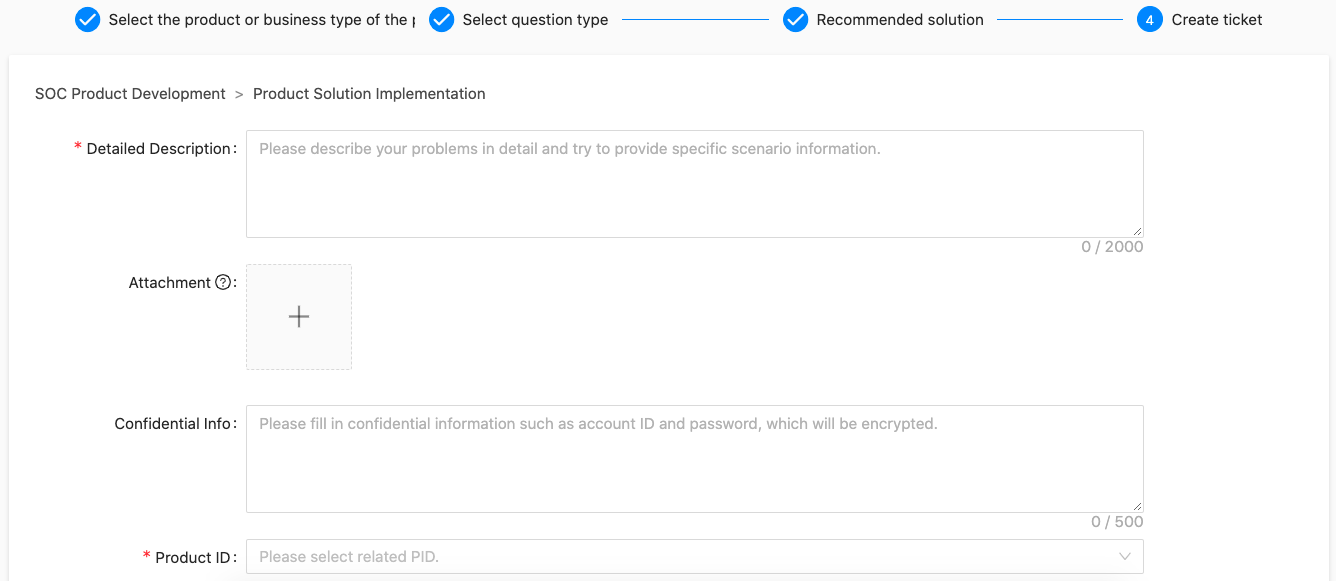This screenshot has width=1336, height=581.
Task: Open the SOC Product Development breadcrumb link
Action: click(130, 94)
